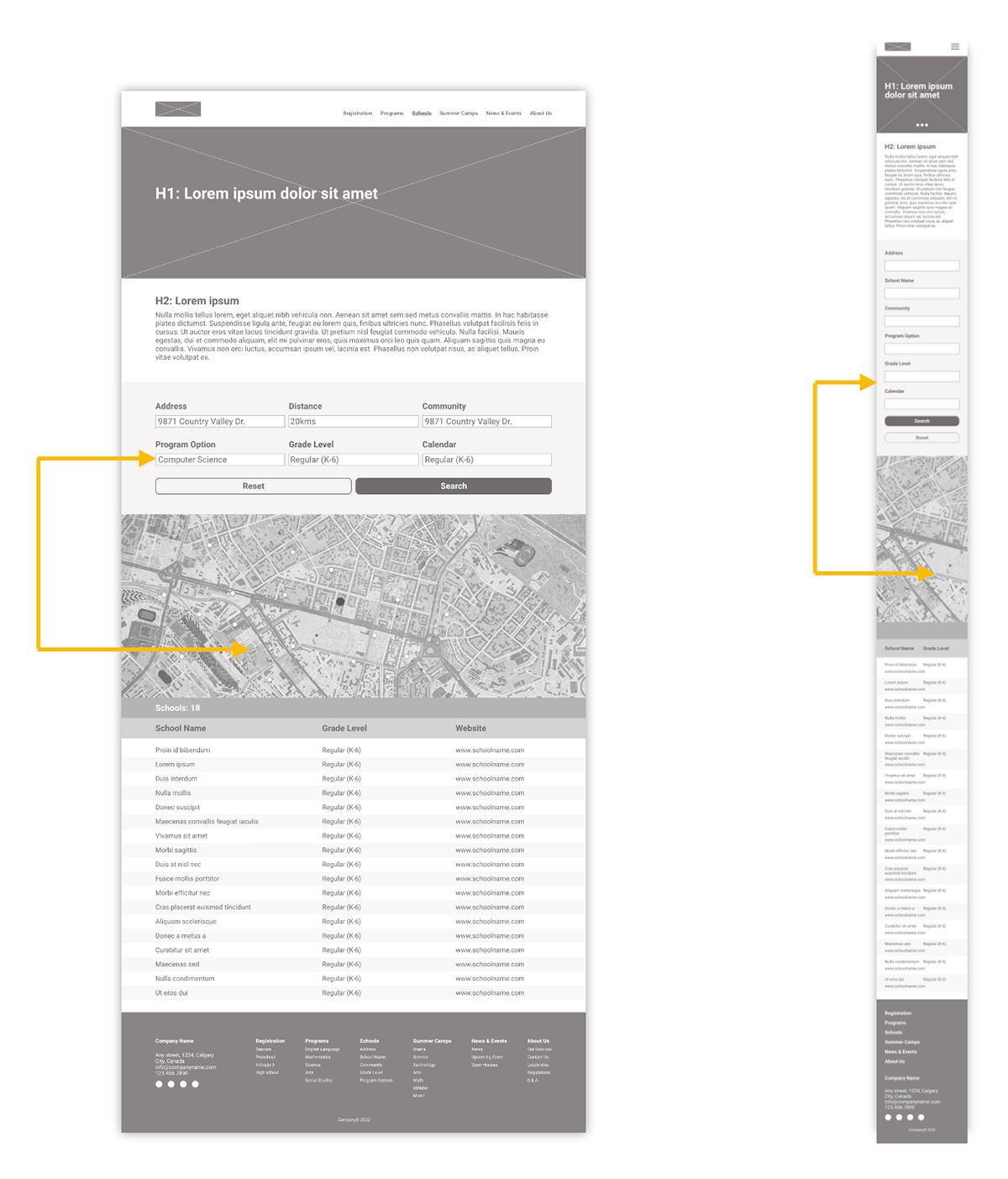The height and width of the screenshot is (1179, 1008).
Task: Click the mobile School Name input field
Action: pyautogui.click(x=921, y=293)
